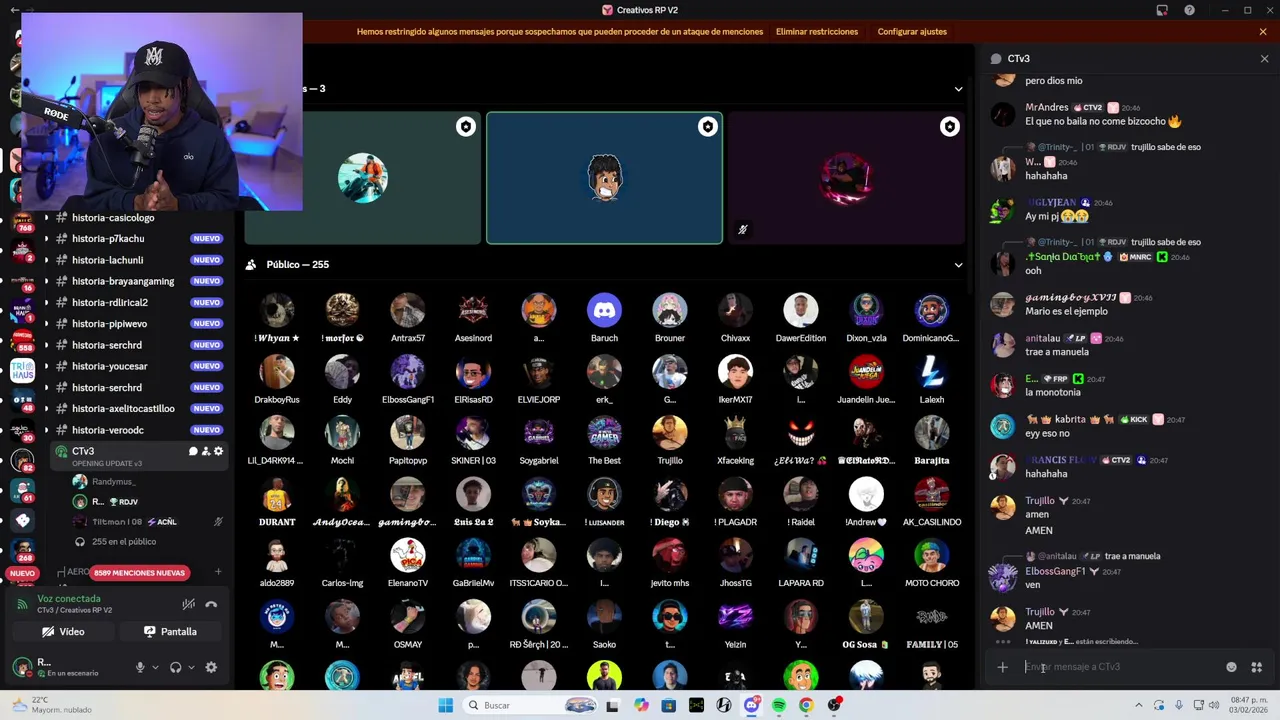The image size is (1280, 720).
Task: Click ElbossGangF1 username in chat
Action: (x=1055, y=571)
